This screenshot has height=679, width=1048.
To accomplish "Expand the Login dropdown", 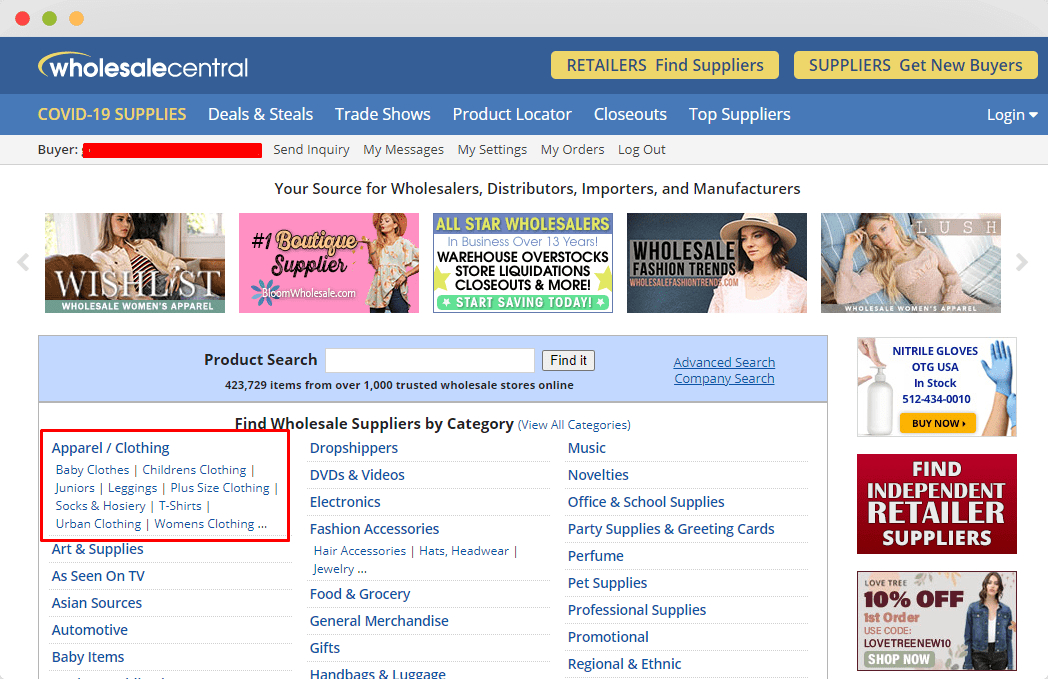I will [1012, 115].
